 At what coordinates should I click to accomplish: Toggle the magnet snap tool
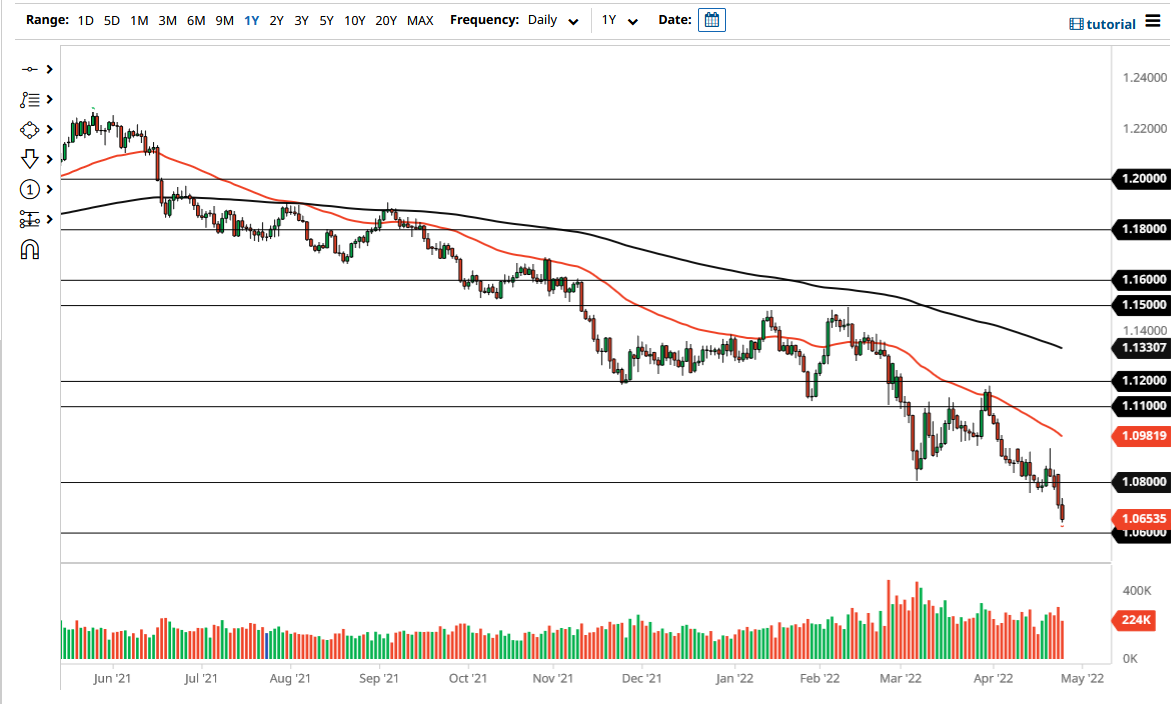[x=29, y=248]
